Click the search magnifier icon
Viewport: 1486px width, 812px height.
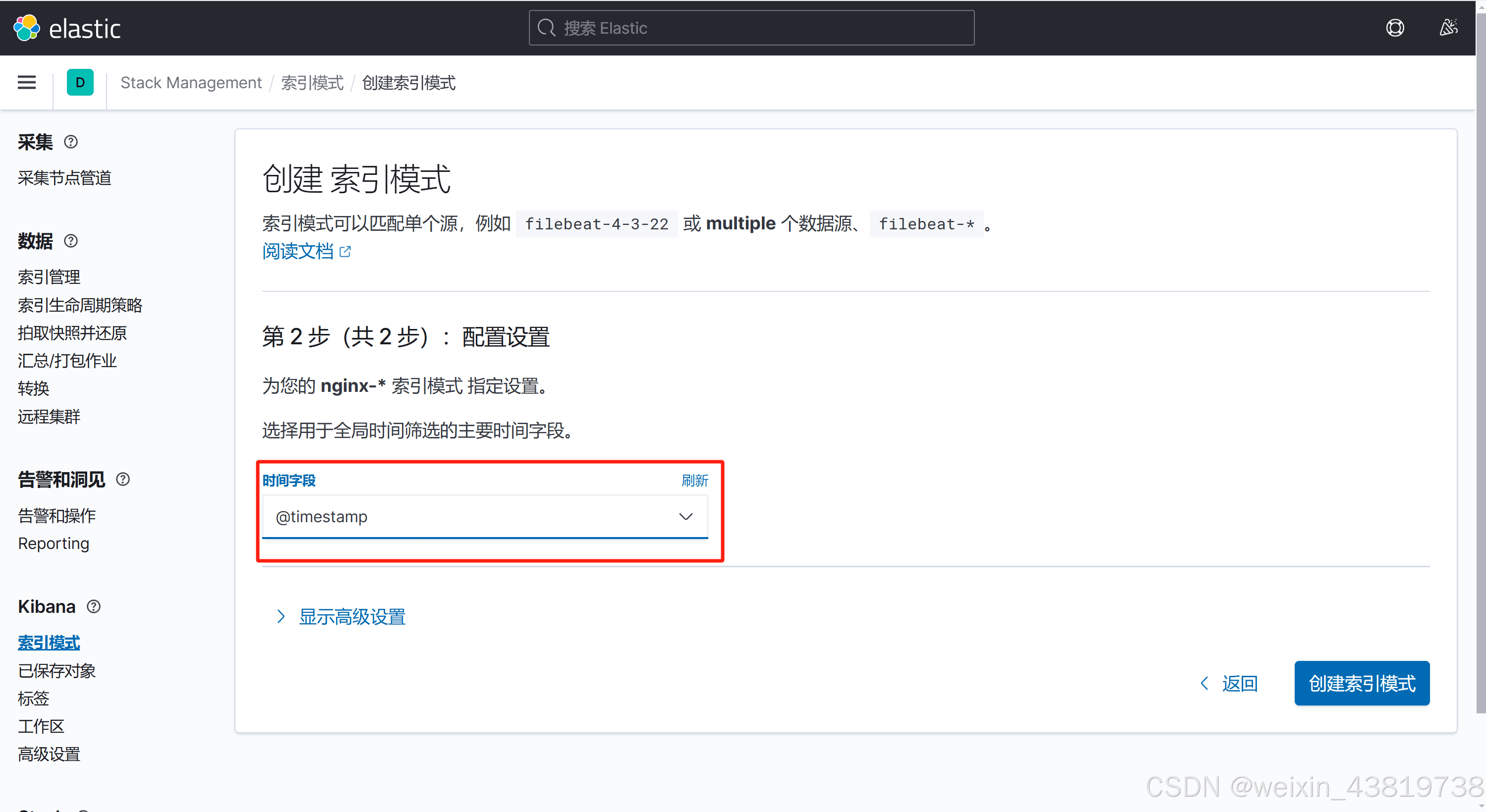(x=546, y=28)
